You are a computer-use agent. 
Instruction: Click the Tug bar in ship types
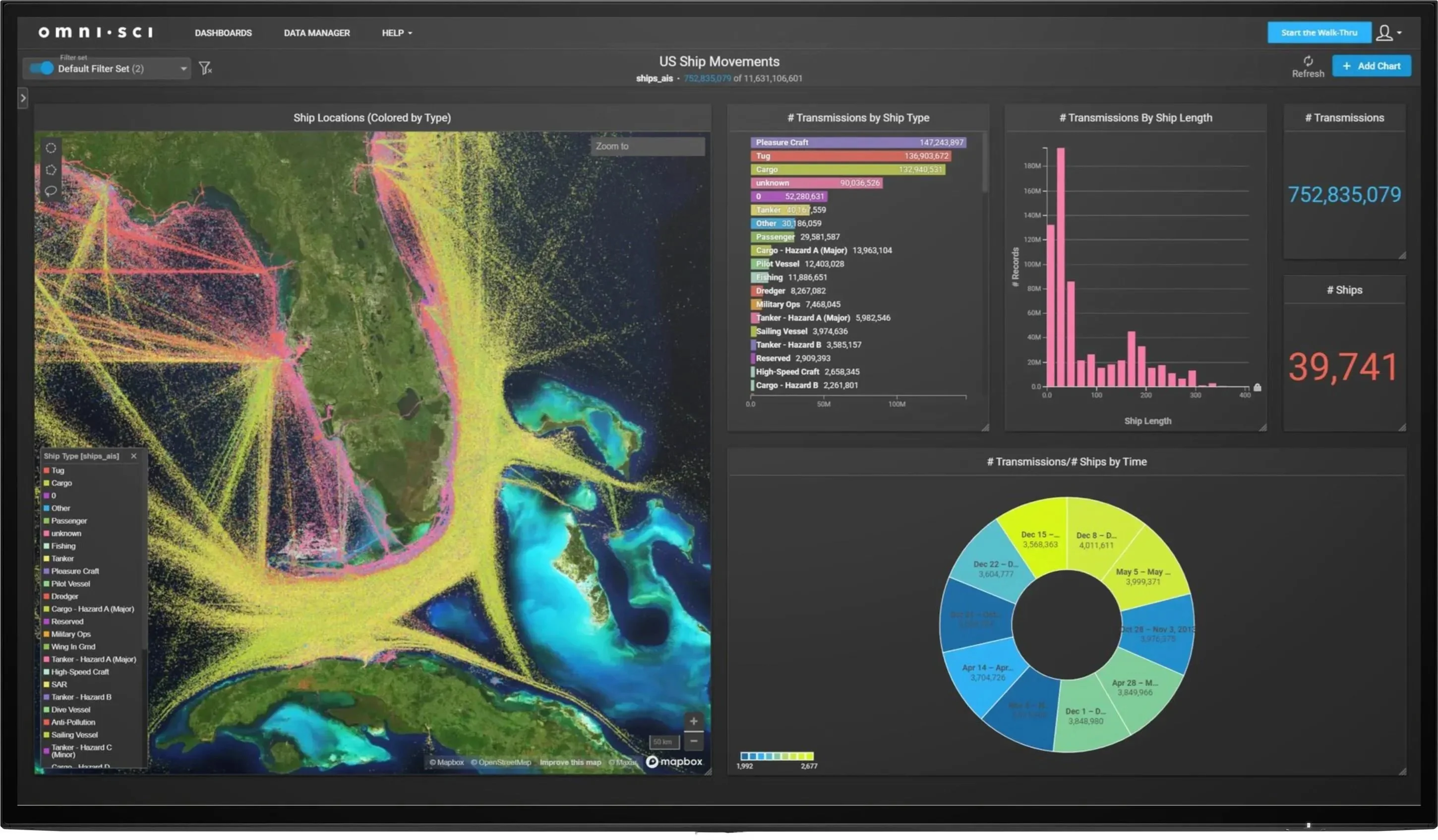click(x=851, y=156)
